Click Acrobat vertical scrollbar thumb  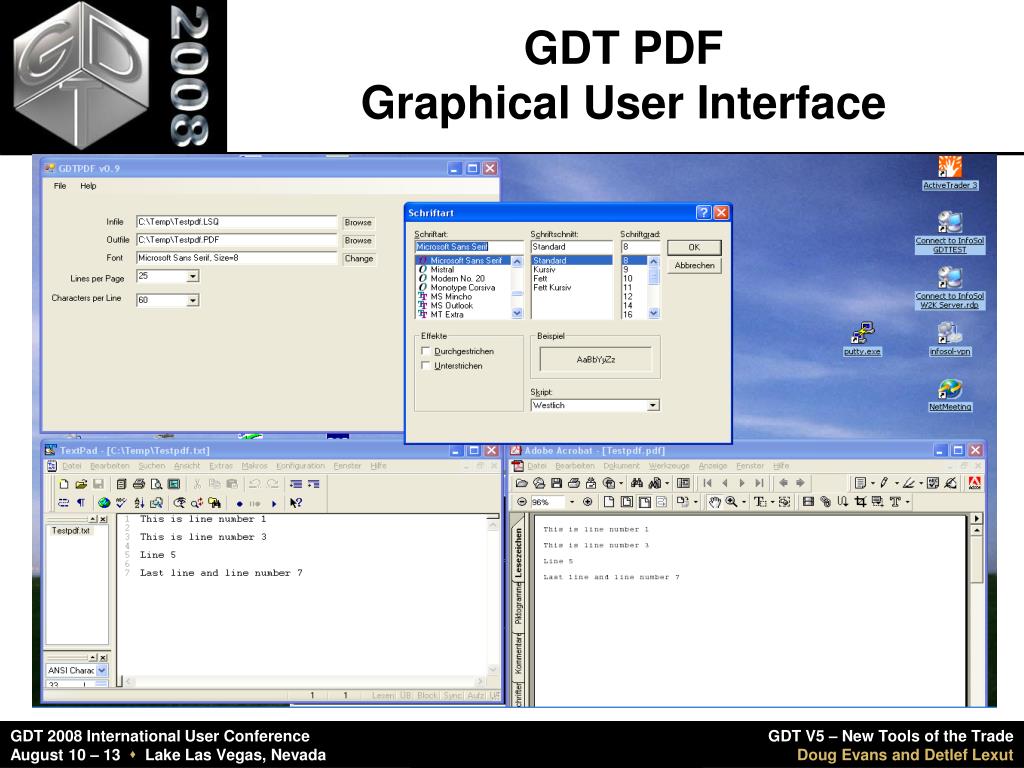pos(976,559)
